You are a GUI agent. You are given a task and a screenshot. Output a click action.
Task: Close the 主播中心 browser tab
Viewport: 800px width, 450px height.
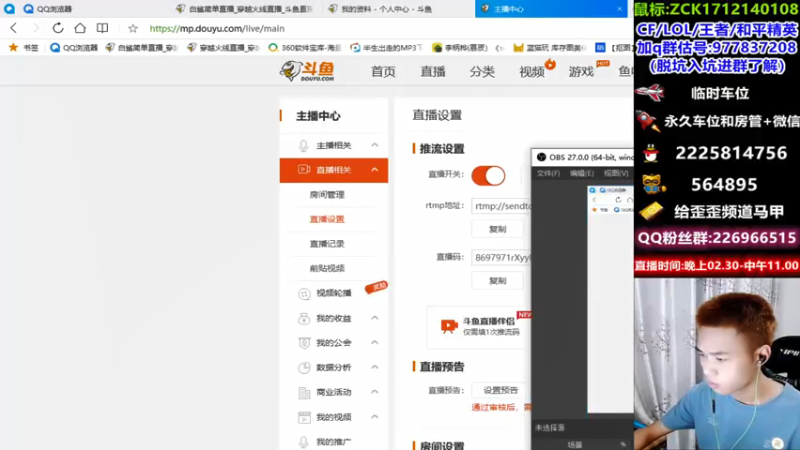pos(619,9)
